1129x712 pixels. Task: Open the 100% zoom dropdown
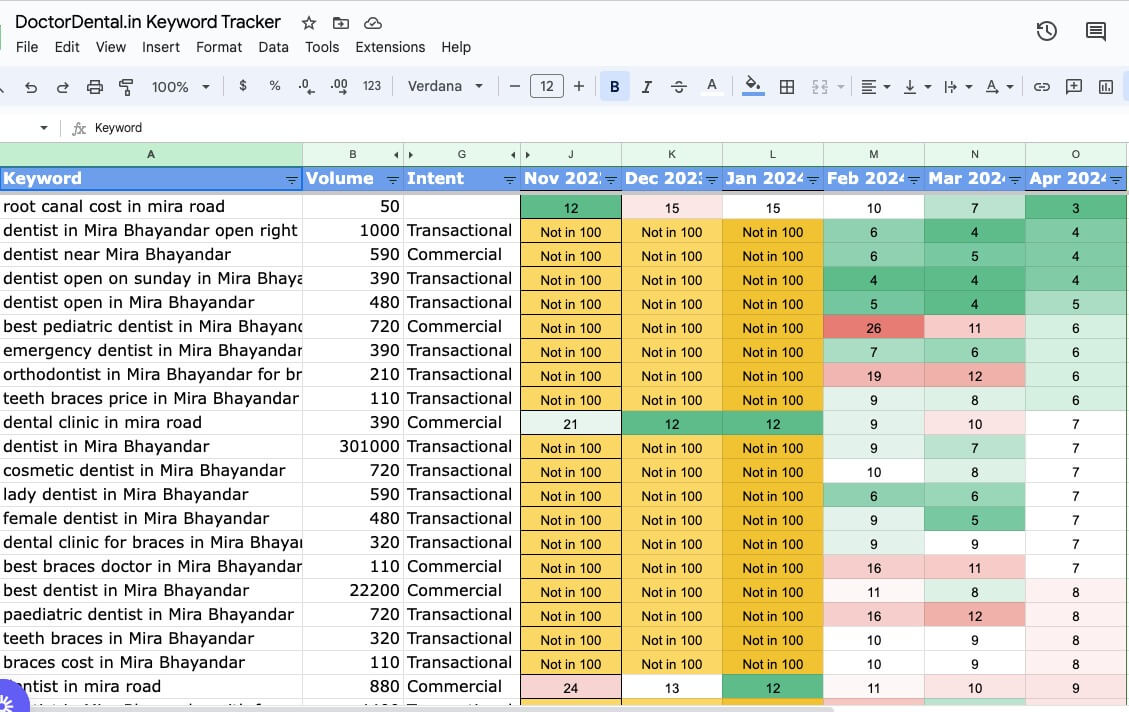click(x=180, y=87)
